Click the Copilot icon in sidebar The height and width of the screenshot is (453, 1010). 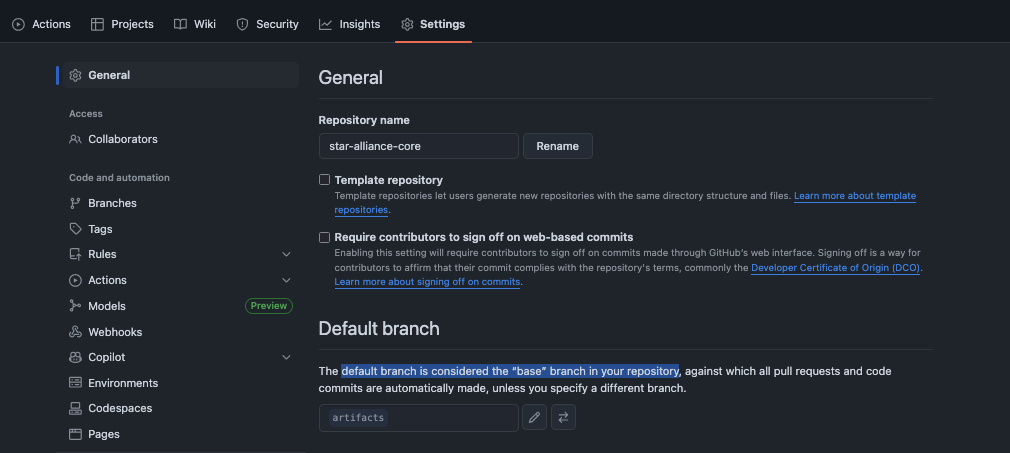click(x=75, y=357)
